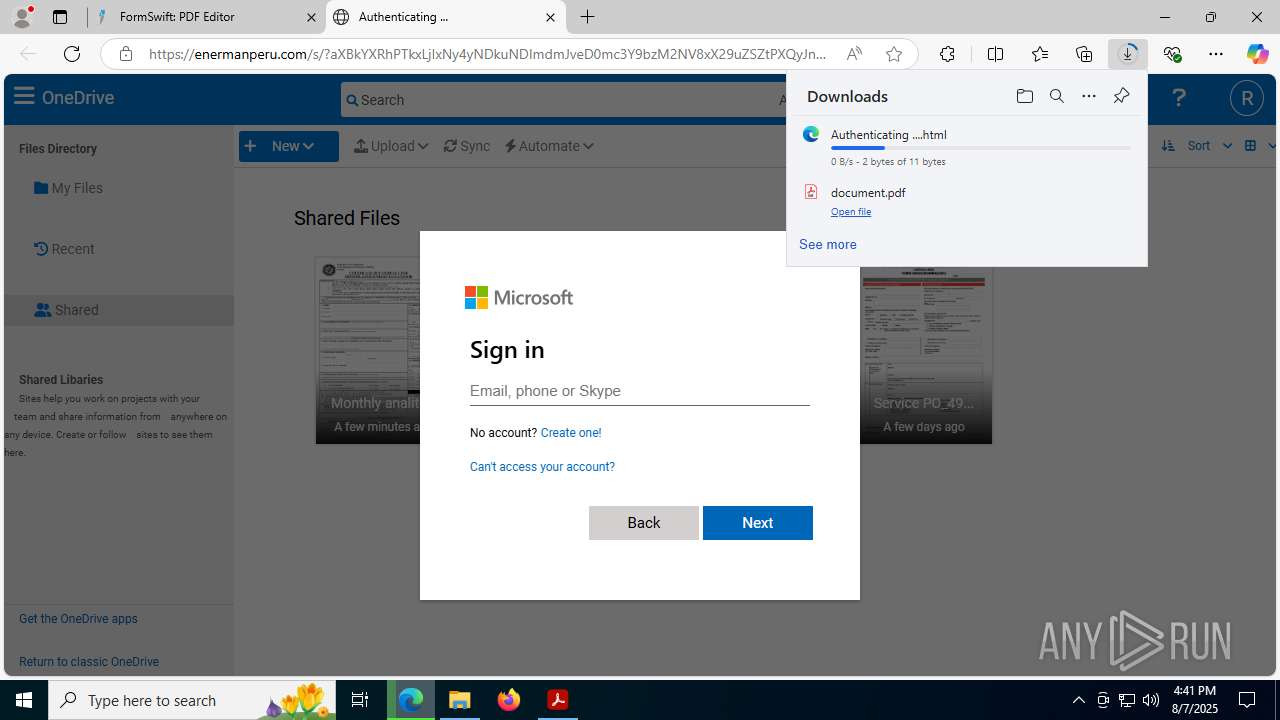Toggle split screen icon
The image size is (1280, 720).
click(x=995, y=54)
